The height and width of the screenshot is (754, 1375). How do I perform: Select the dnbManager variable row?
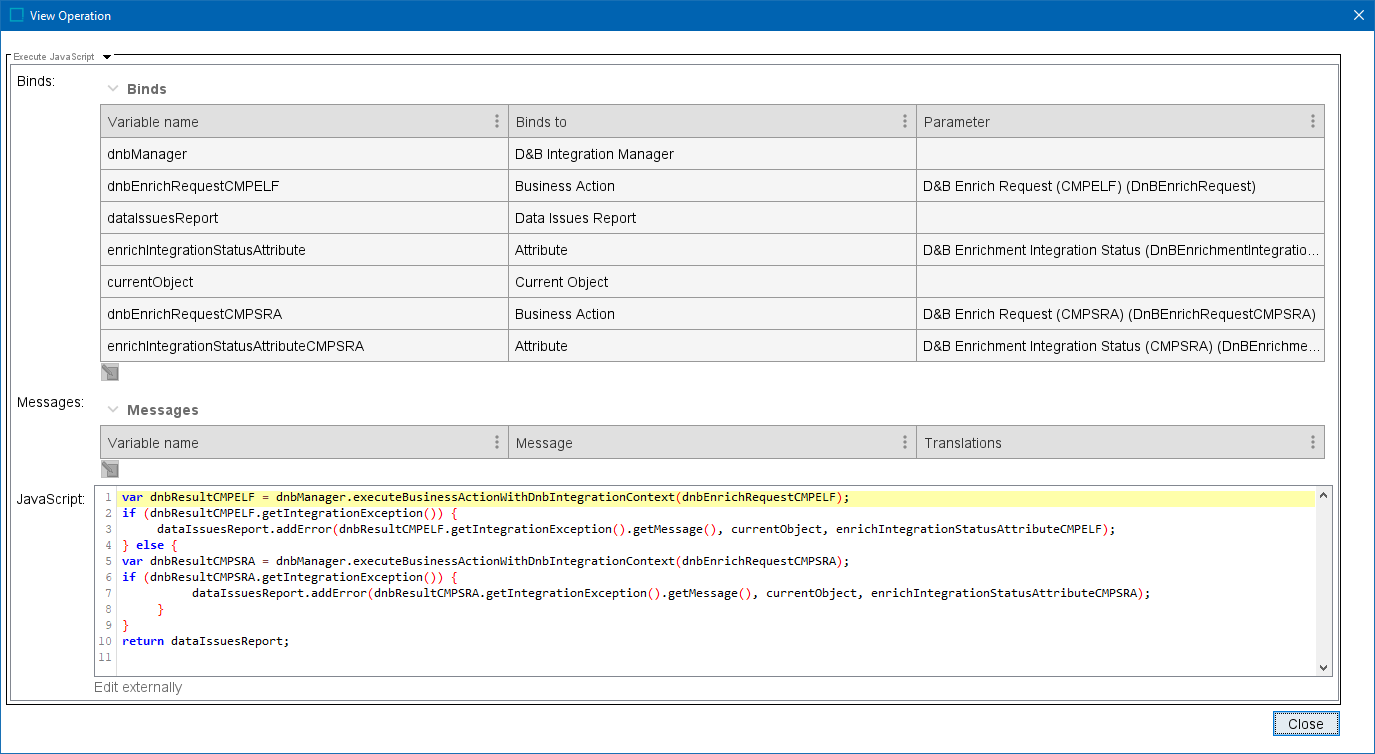712,154
